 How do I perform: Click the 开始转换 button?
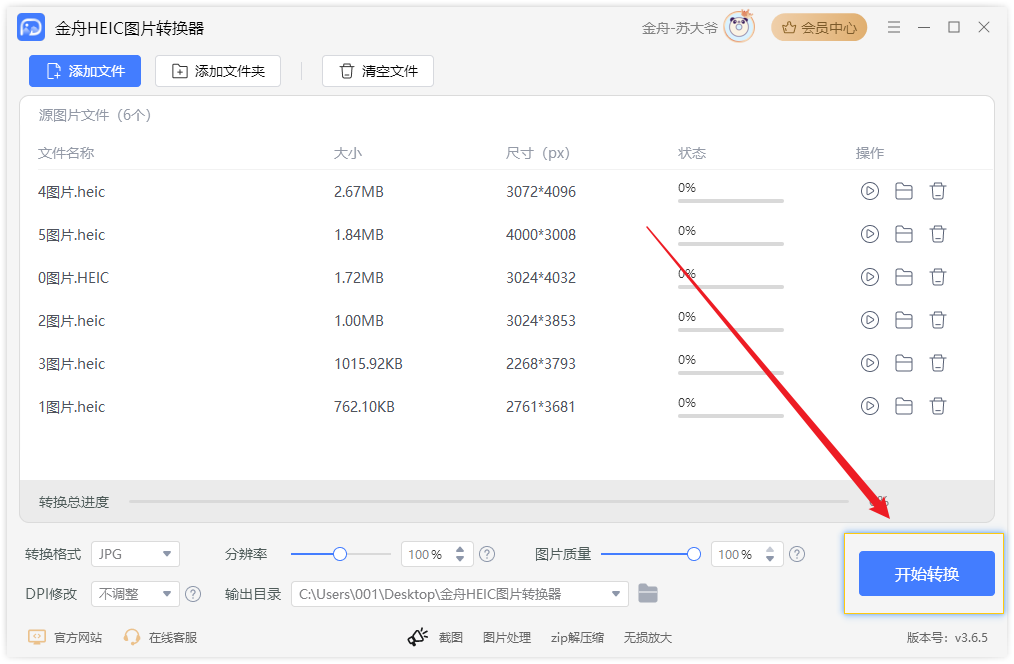pyautogui.click(x=926, y=574)
